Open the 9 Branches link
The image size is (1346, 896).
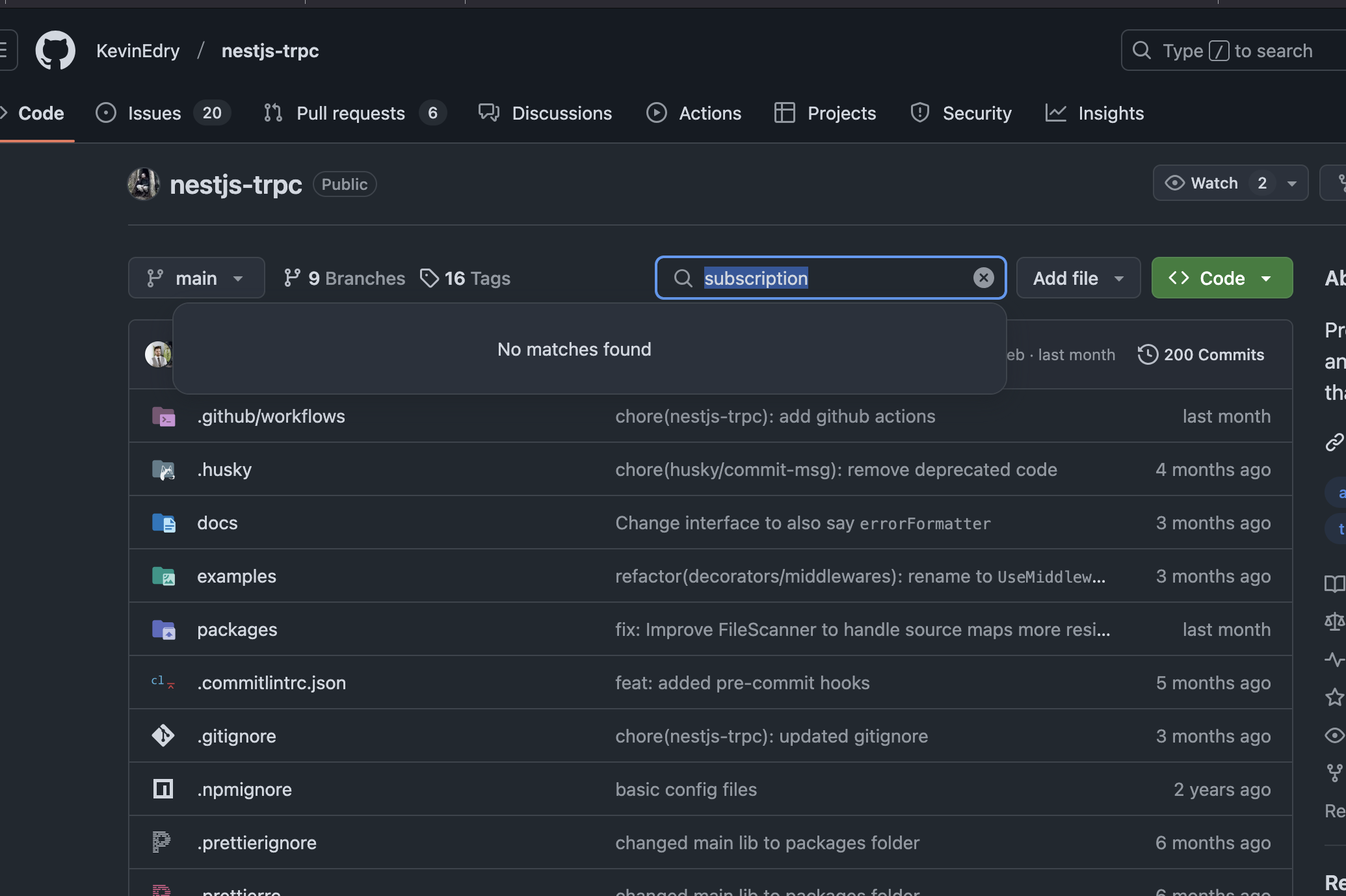(x=345, y=278)
